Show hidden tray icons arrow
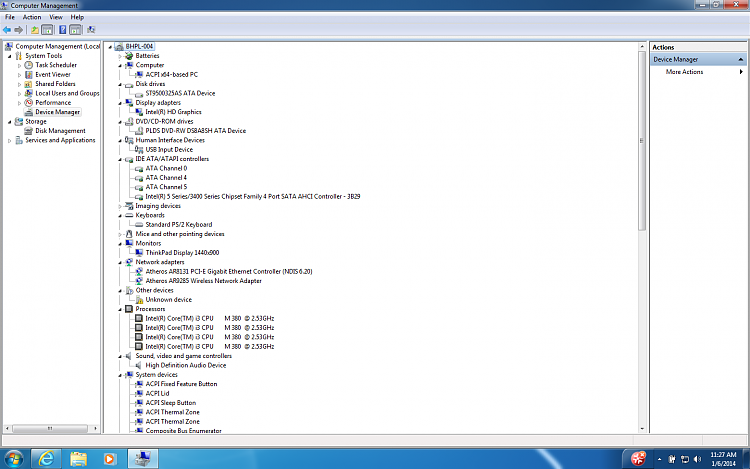The width and height of the screenshot is (750, 469). pos(659,459)
